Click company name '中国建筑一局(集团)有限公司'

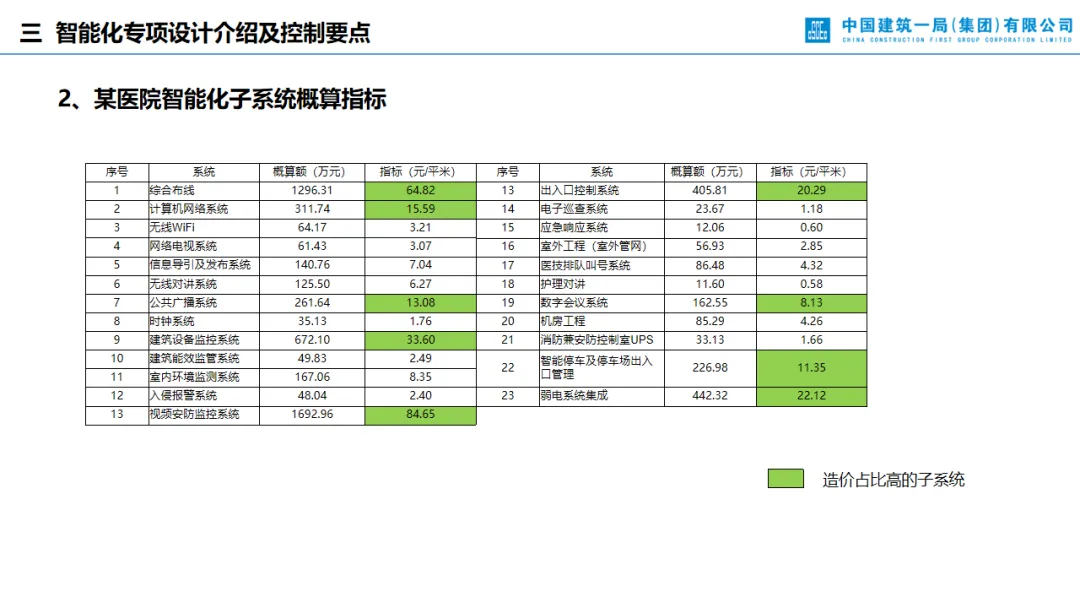957,26
